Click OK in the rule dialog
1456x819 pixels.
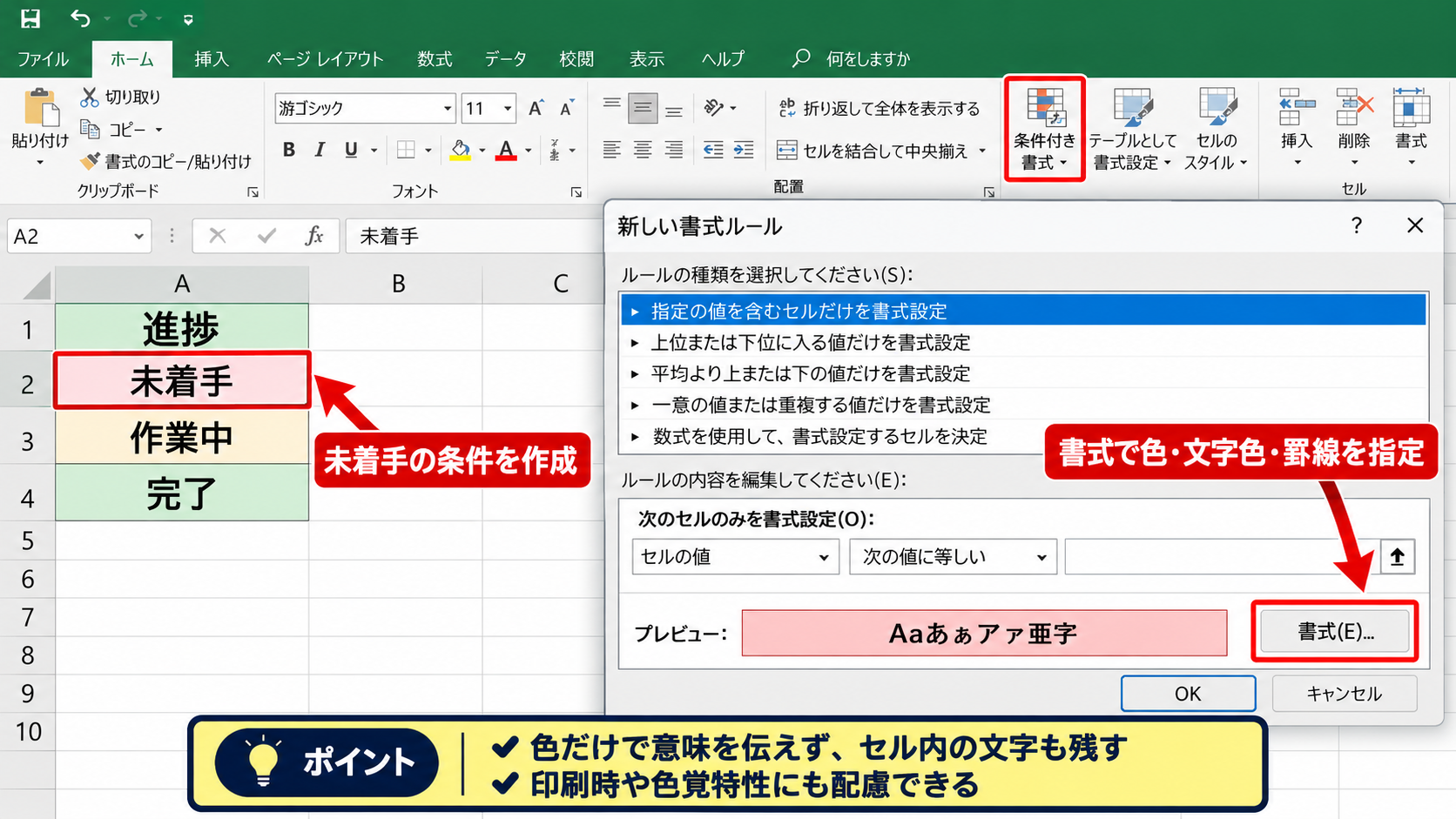click(1188, 694)
